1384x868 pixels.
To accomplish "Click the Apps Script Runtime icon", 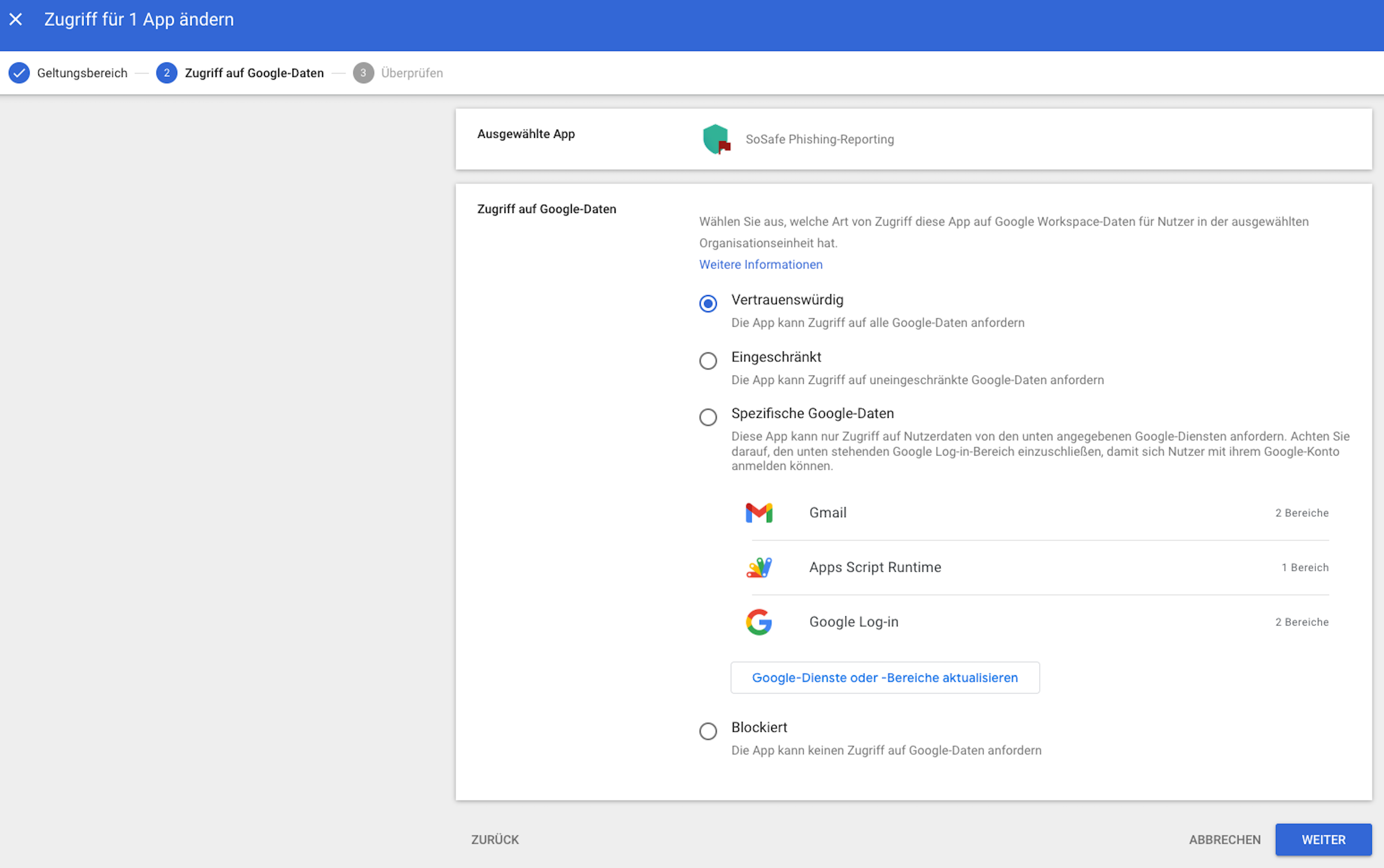I will point(759,567).
